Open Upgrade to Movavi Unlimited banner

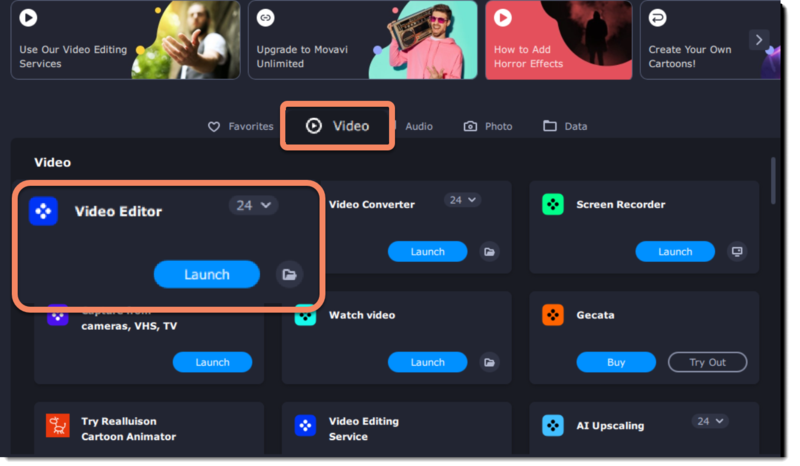click(x=363, y=40)
